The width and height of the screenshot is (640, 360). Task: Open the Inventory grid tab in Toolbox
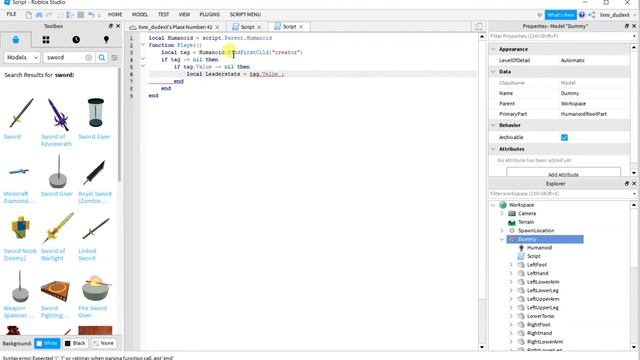(46, 40)
